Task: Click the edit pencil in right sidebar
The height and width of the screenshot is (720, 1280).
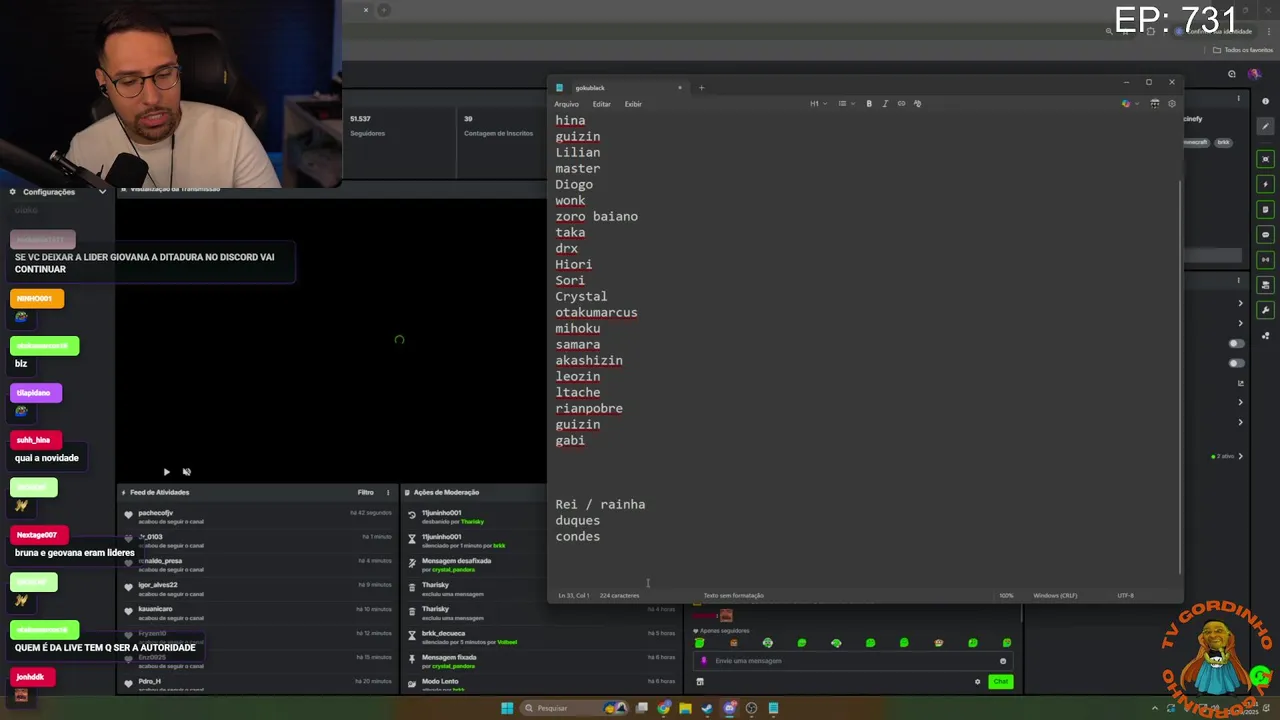Action: (x=1266, y=126)
